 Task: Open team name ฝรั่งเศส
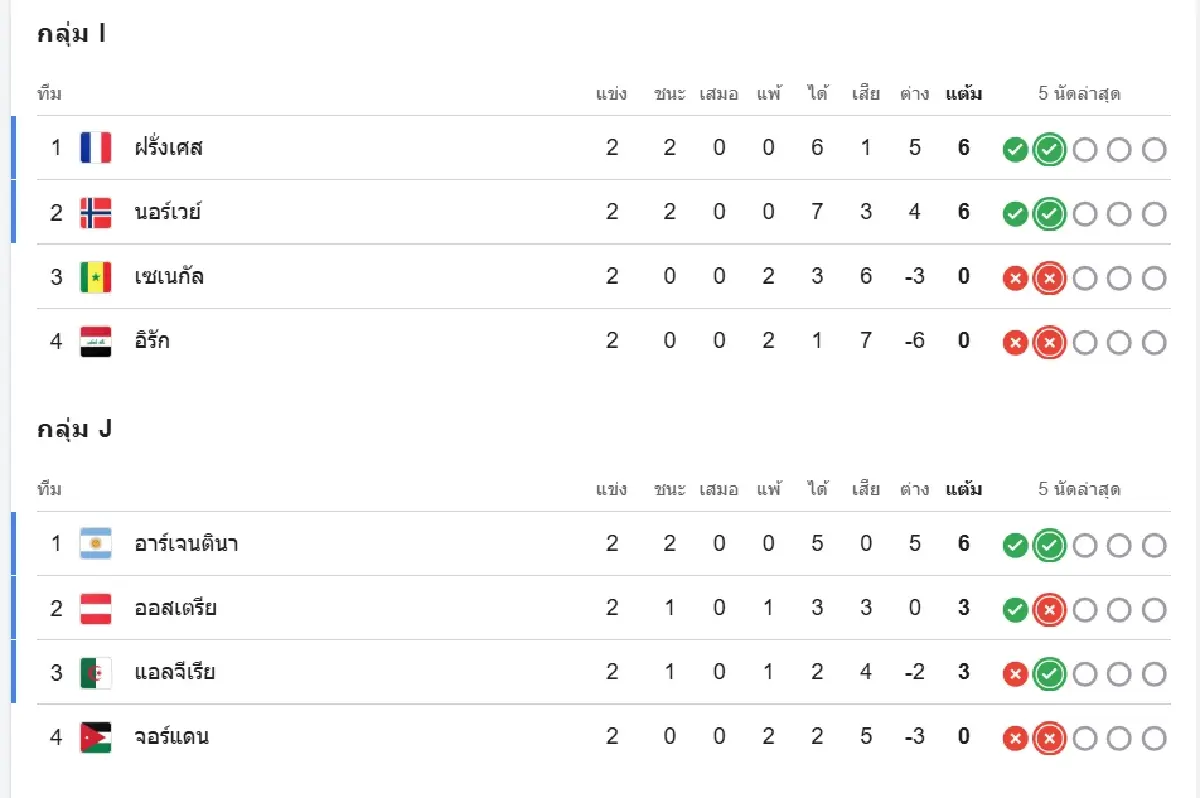tap(169, 148)
